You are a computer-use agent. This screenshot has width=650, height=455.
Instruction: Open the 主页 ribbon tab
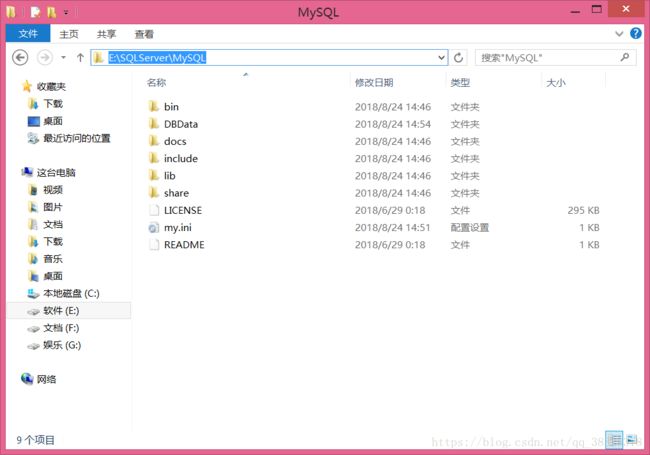point(69,34)
